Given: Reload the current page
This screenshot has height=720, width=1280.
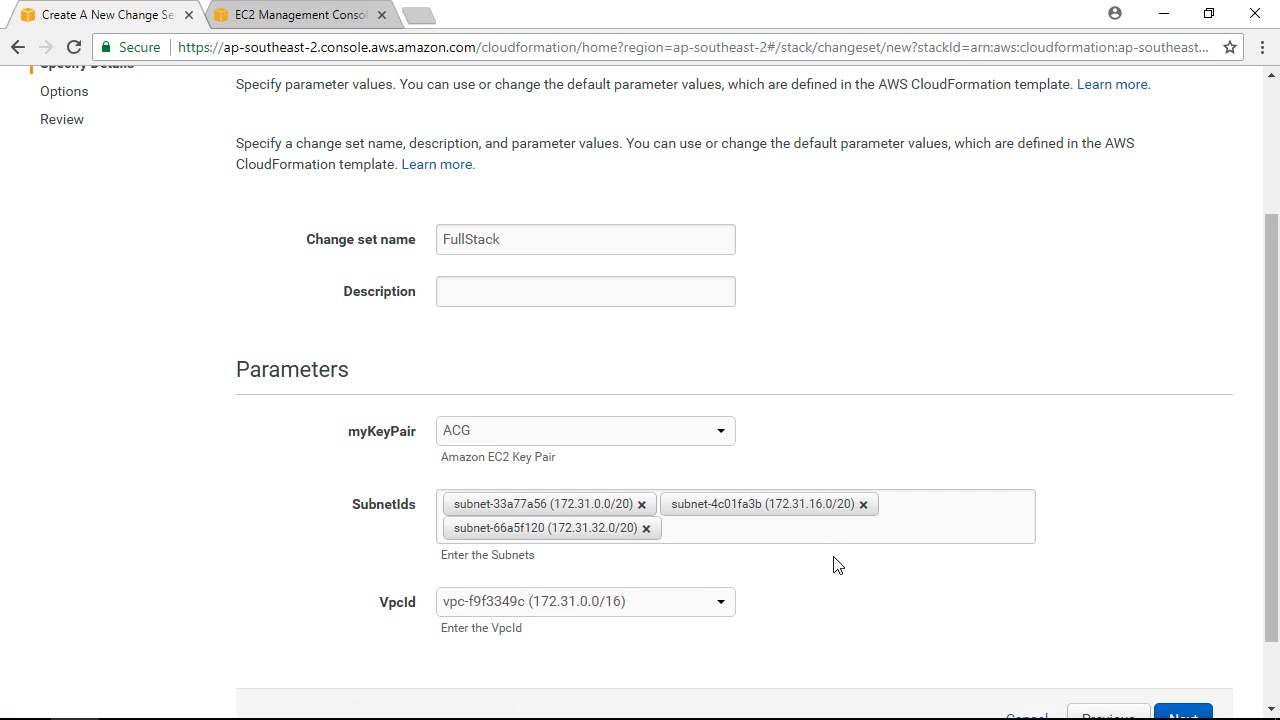Looking at the screenshot, I should (74, 47).
